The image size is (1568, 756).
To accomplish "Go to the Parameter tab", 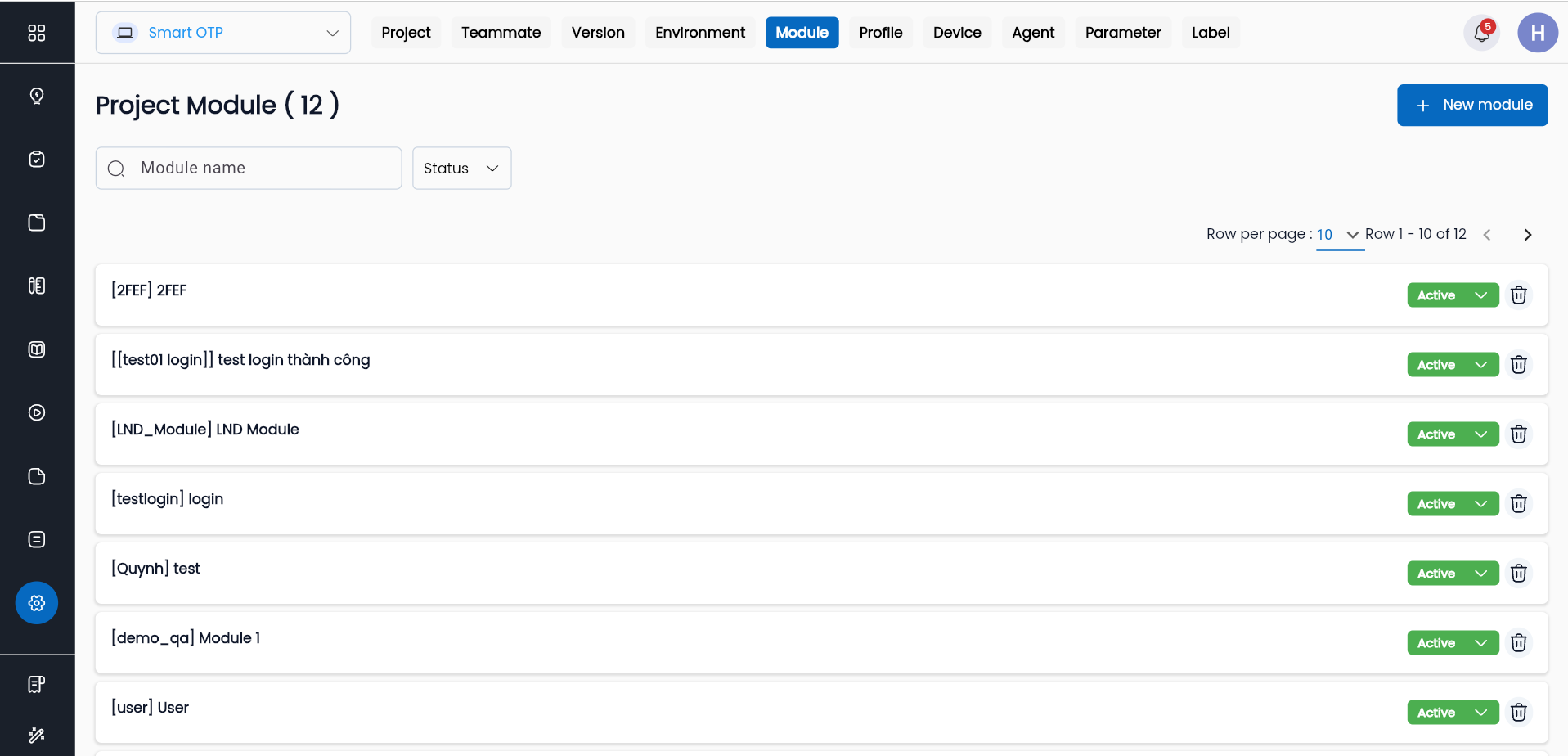I will point(1122,33).
